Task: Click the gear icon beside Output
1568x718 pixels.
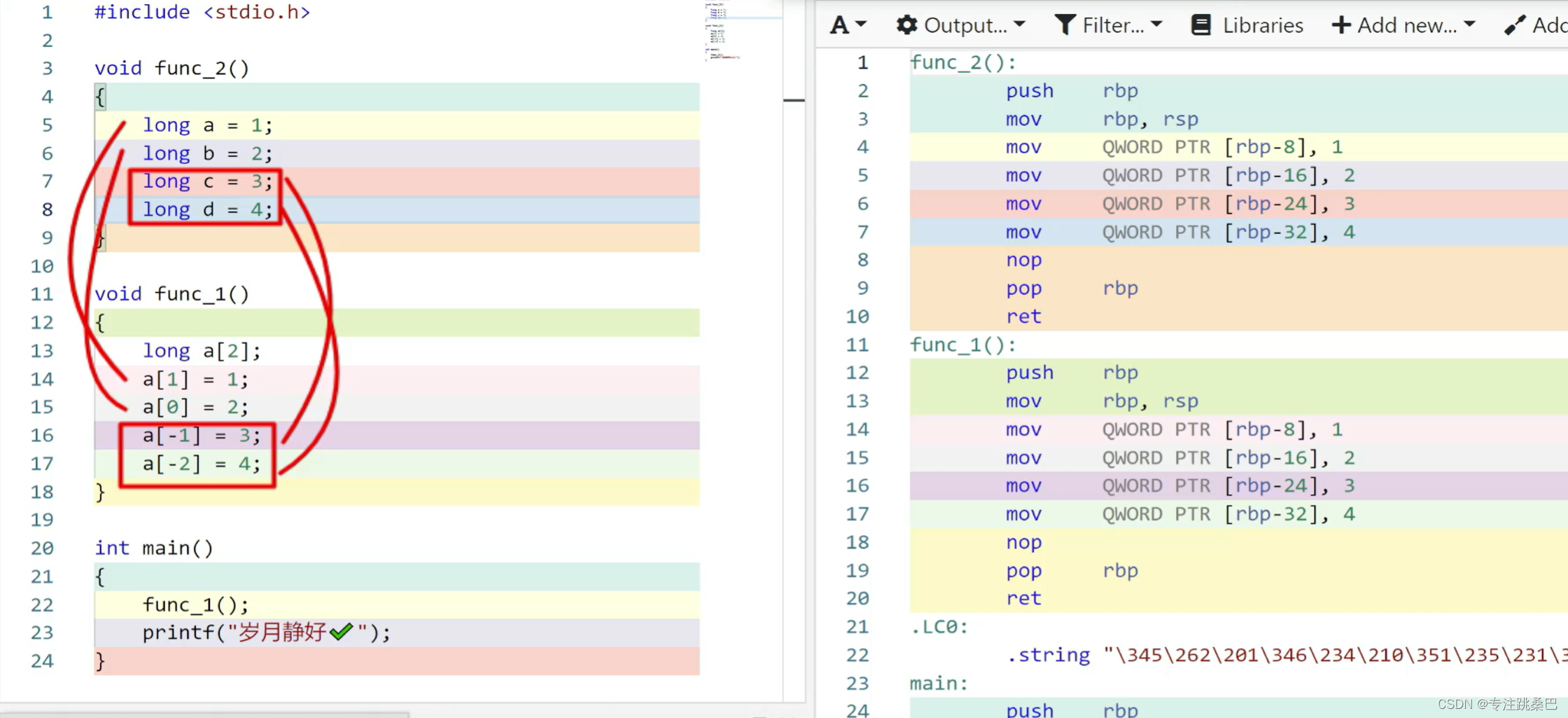Action: [x=906, y=25]
